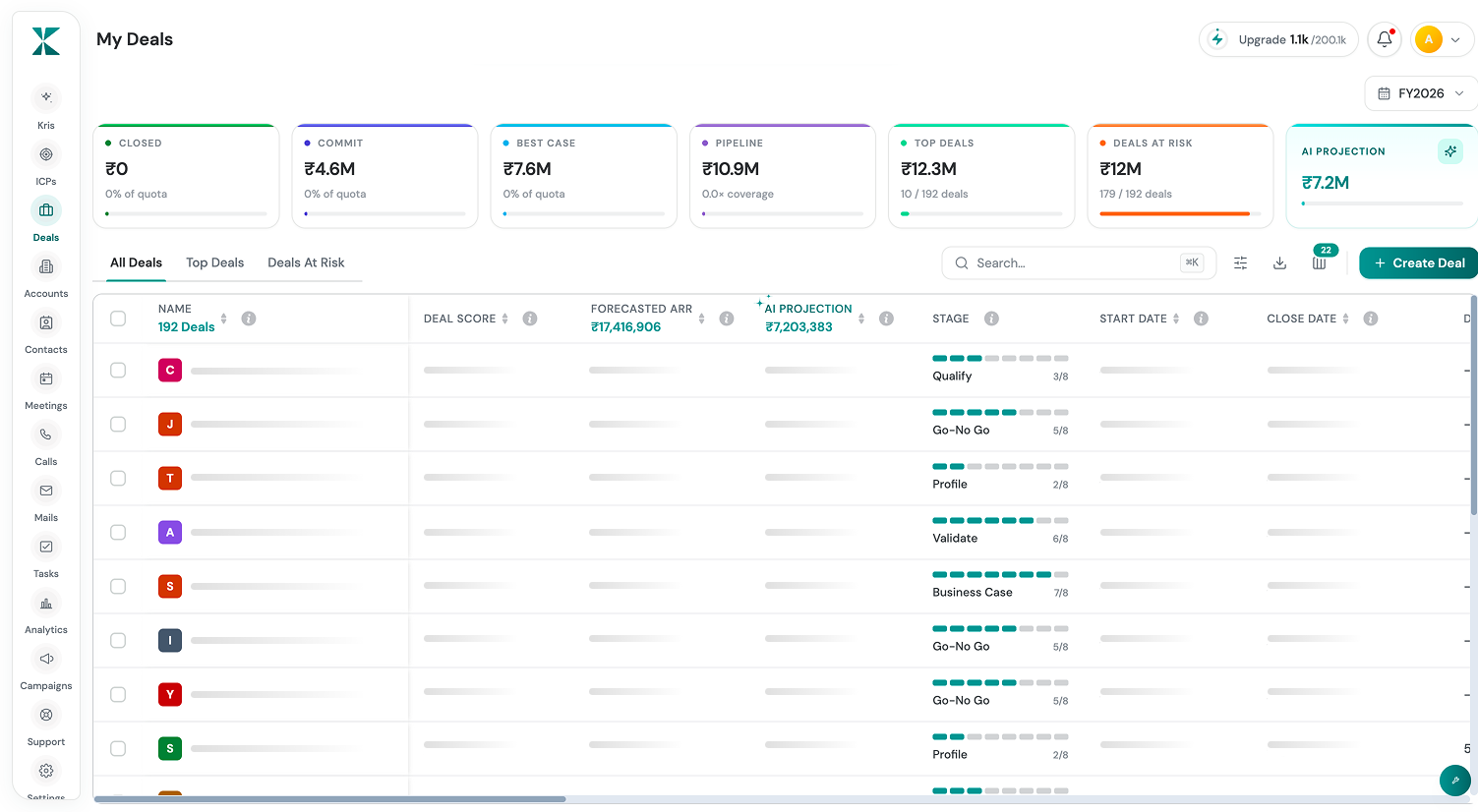This screenshot has width=1478, height=812.
Task: Select the deal row with C avatar
Action: (x=118, y=371)
